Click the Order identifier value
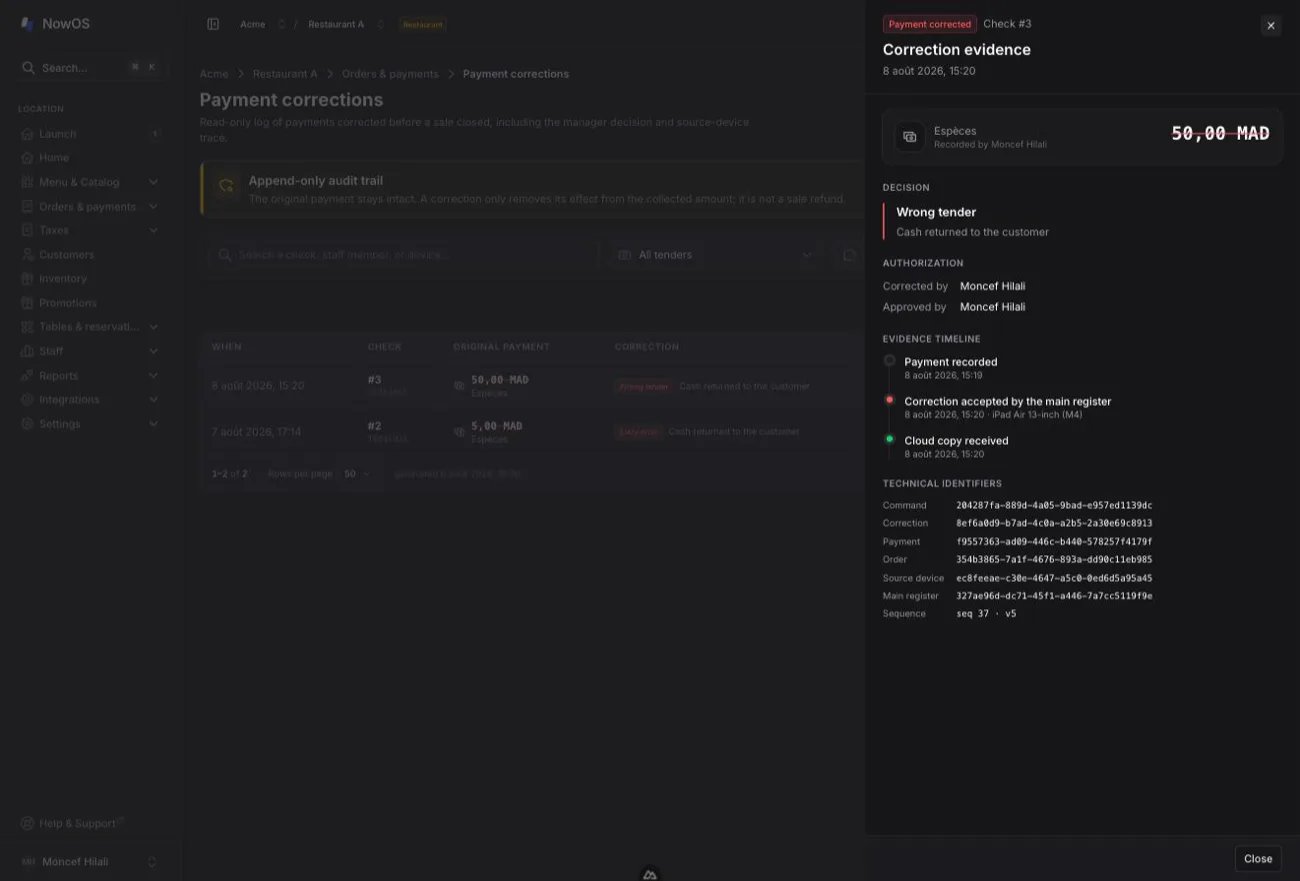 point(1054,560)
